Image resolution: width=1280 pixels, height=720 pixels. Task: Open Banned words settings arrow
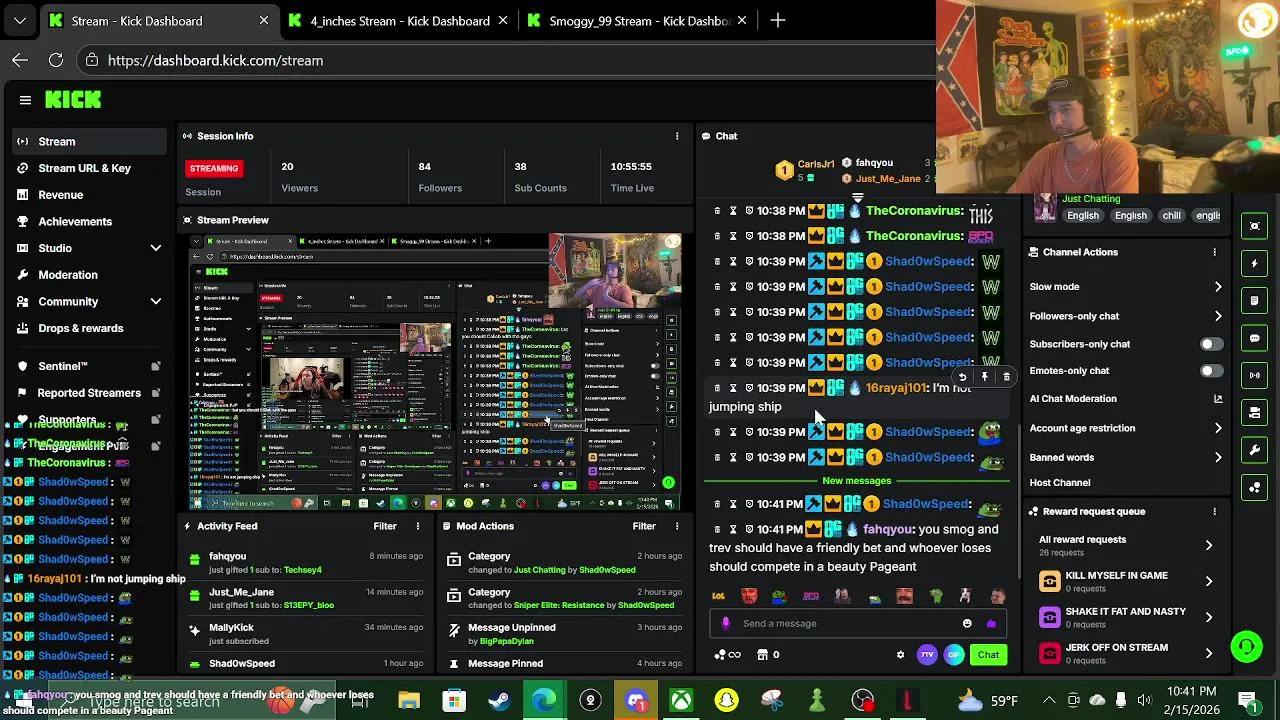point(1218,457)
